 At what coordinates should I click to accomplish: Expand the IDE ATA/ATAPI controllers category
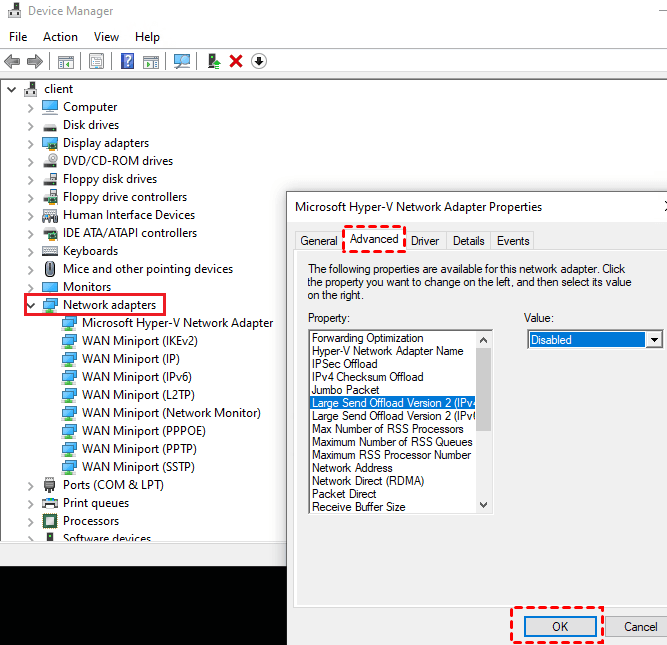pyautogui.click(x=31, y=234)
